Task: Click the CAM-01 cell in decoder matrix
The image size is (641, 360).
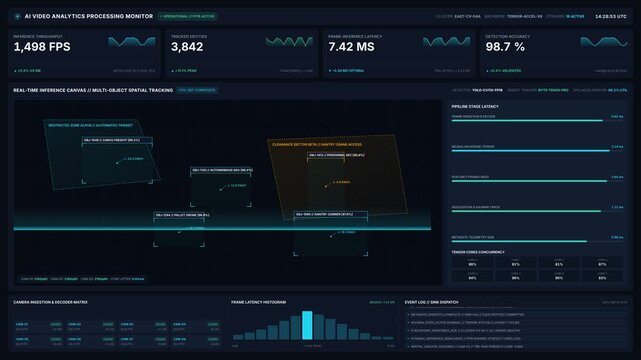Action: 39,326
